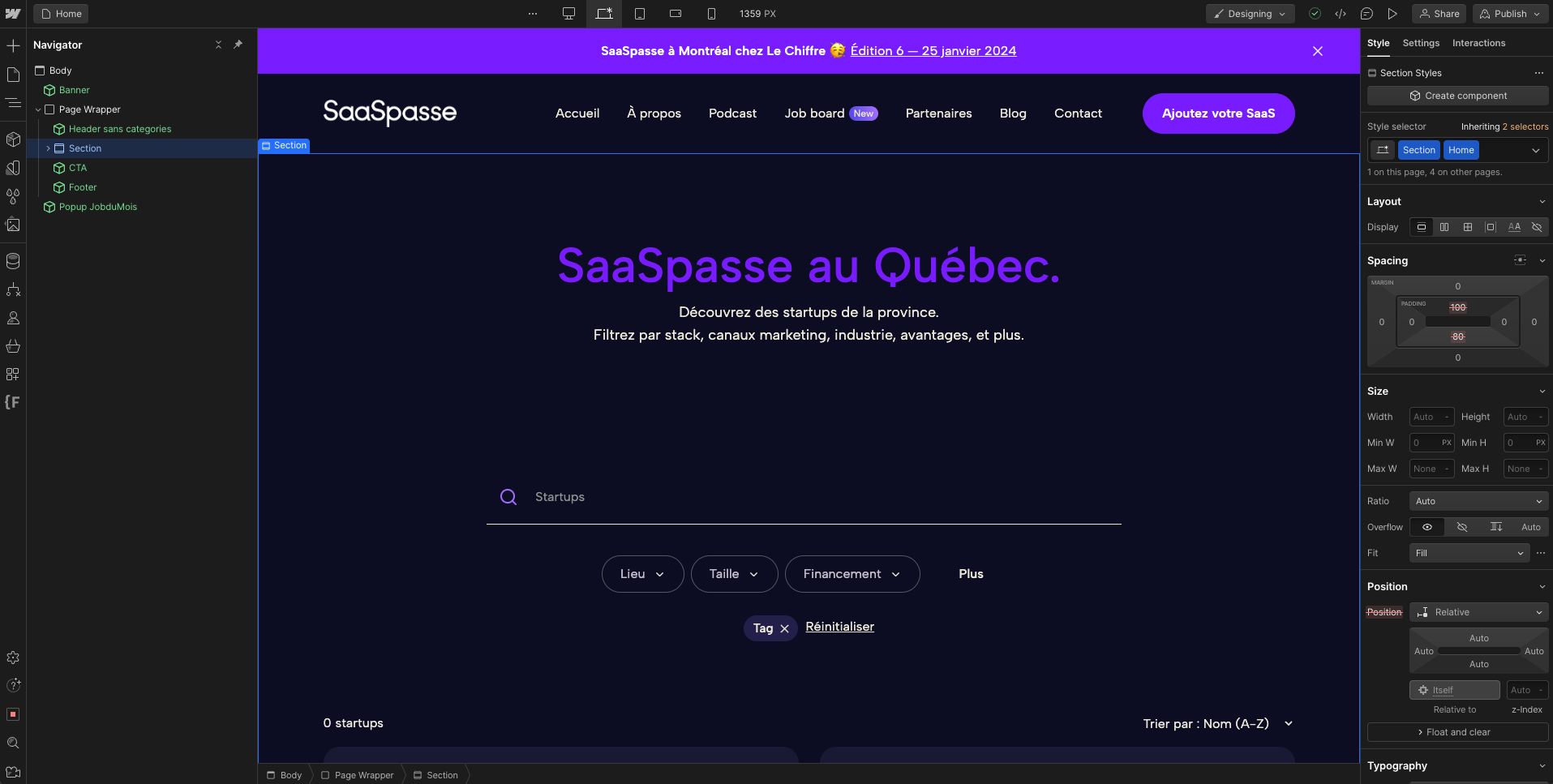Set display to none
The image size is (1553, 784).
coord(1537,227)
